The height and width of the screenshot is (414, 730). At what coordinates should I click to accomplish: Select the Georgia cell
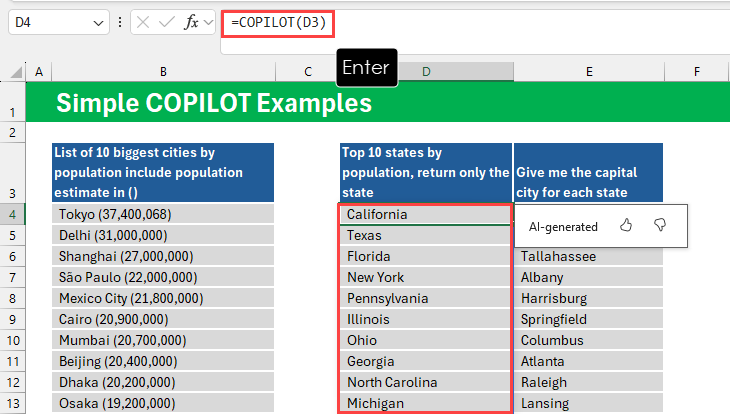[x=426, y=361]
